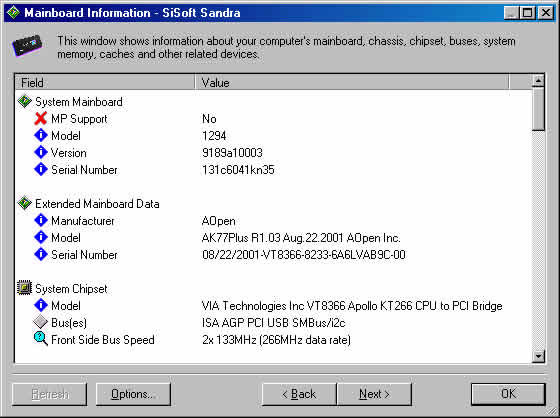Click the magnifier icon beside Front Side Bus Speed
The height and width of the screenshot is (418, 560).
(41, 339)
